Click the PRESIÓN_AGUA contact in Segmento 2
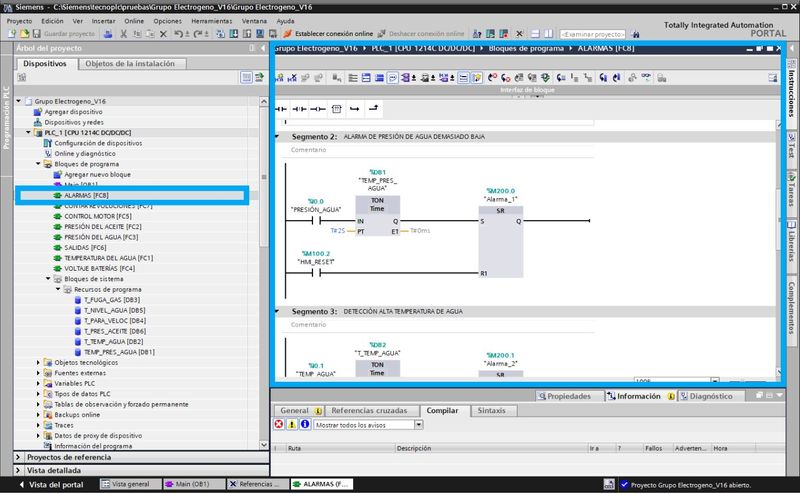Viewport: 800px width, 494px height. tap(316, 220)
